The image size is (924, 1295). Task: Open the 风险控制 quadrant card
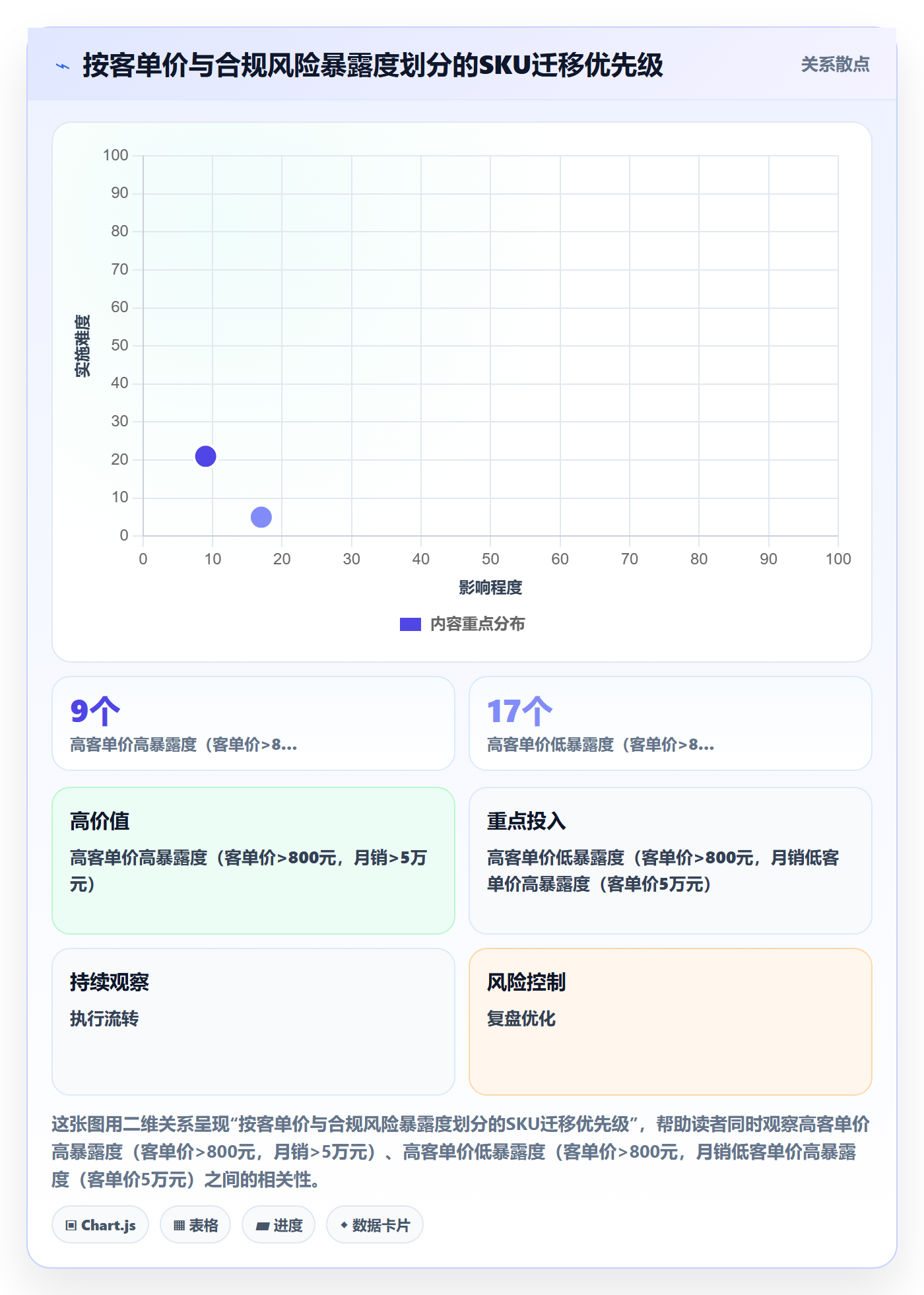(671, 1022)
